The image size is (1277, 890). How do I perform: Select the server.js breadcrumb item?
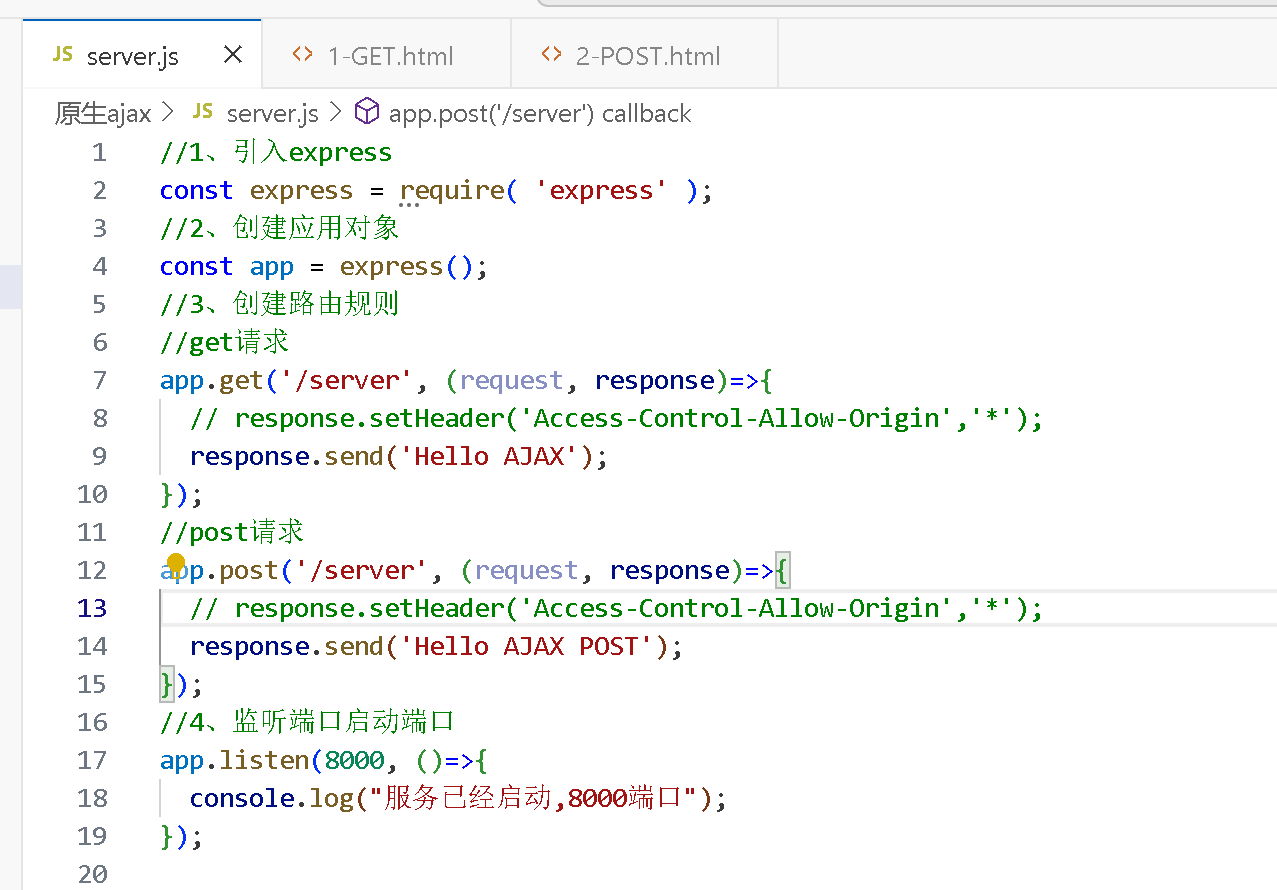[273, 113]
